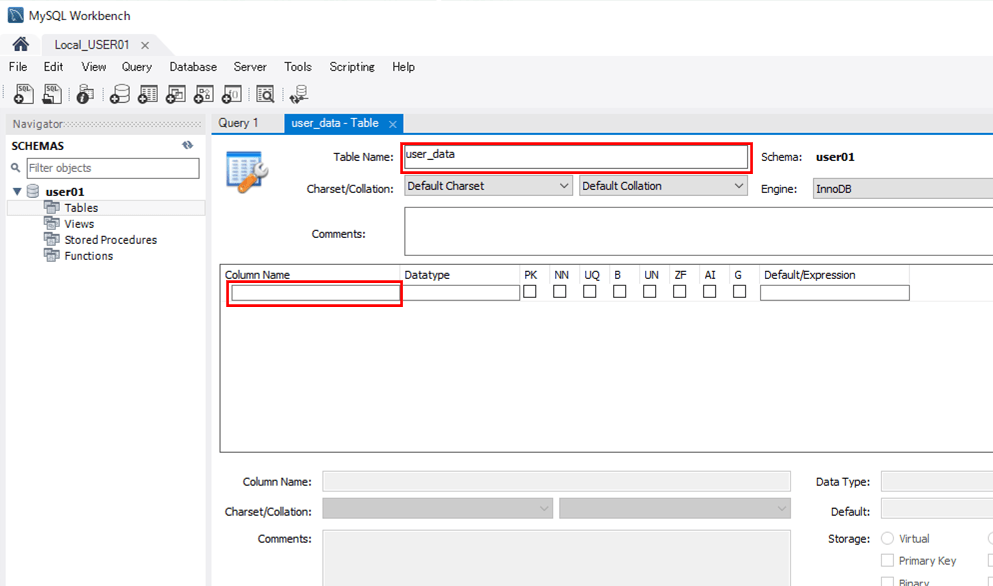
Task: Open the Default Collation dropdown
Action: click(663, 186)
